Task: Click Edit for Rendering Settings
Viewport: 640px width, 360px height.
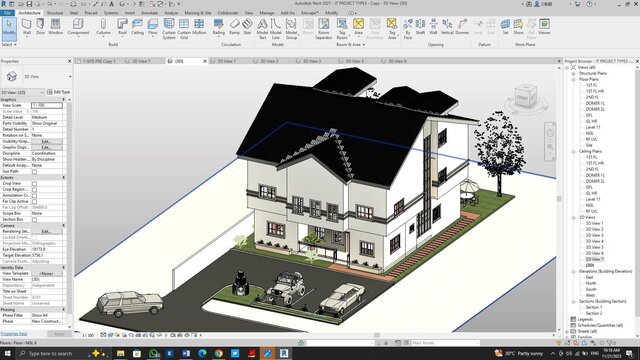Action: 47,231
